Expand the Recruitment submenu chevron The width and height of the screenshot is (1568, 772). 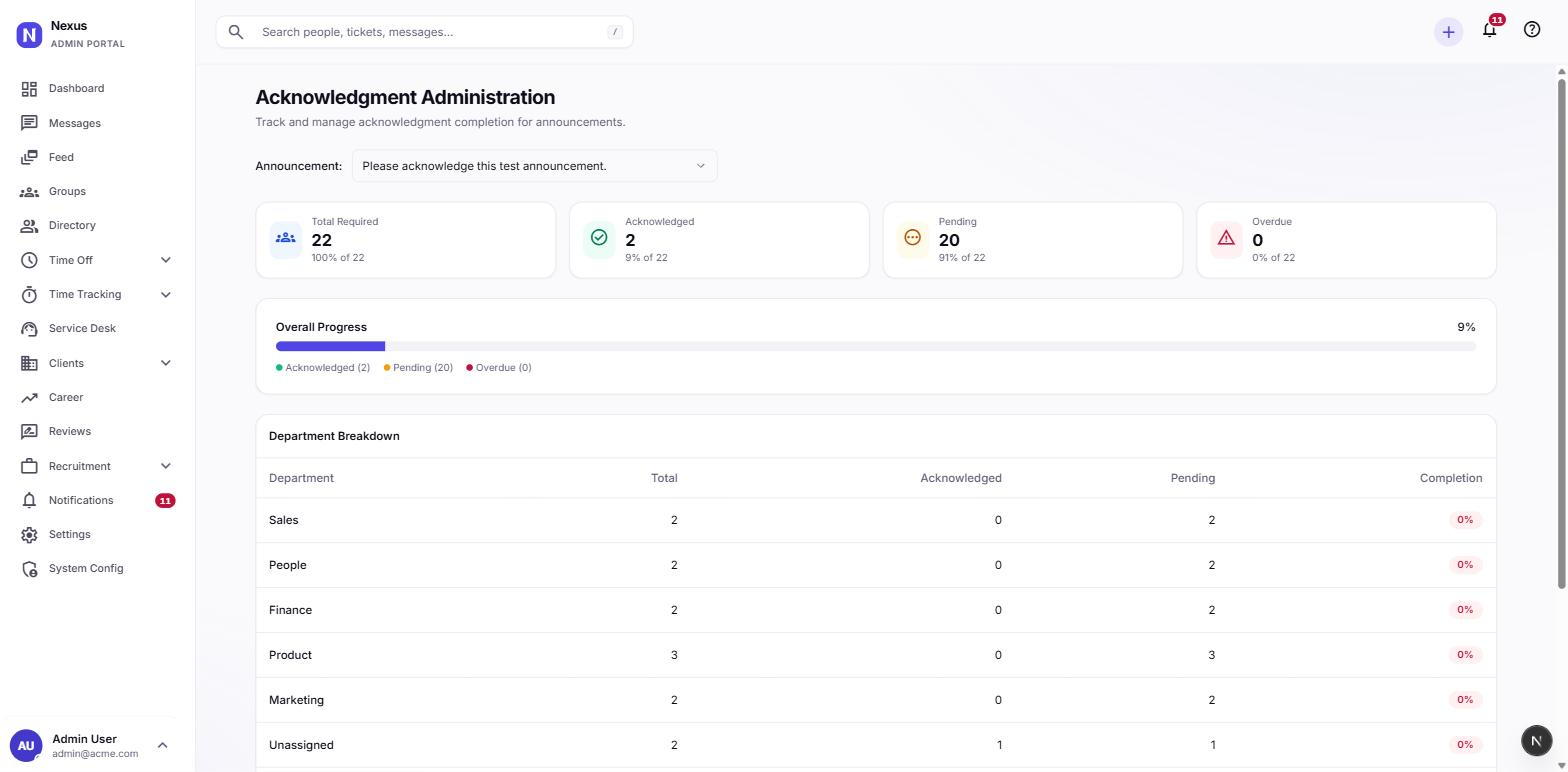pos(166,466)
